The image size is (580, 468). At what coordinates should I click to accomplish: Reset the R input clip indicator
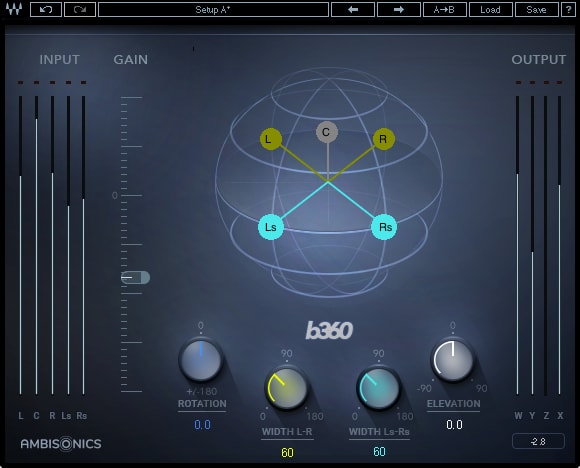click(52, 82)
